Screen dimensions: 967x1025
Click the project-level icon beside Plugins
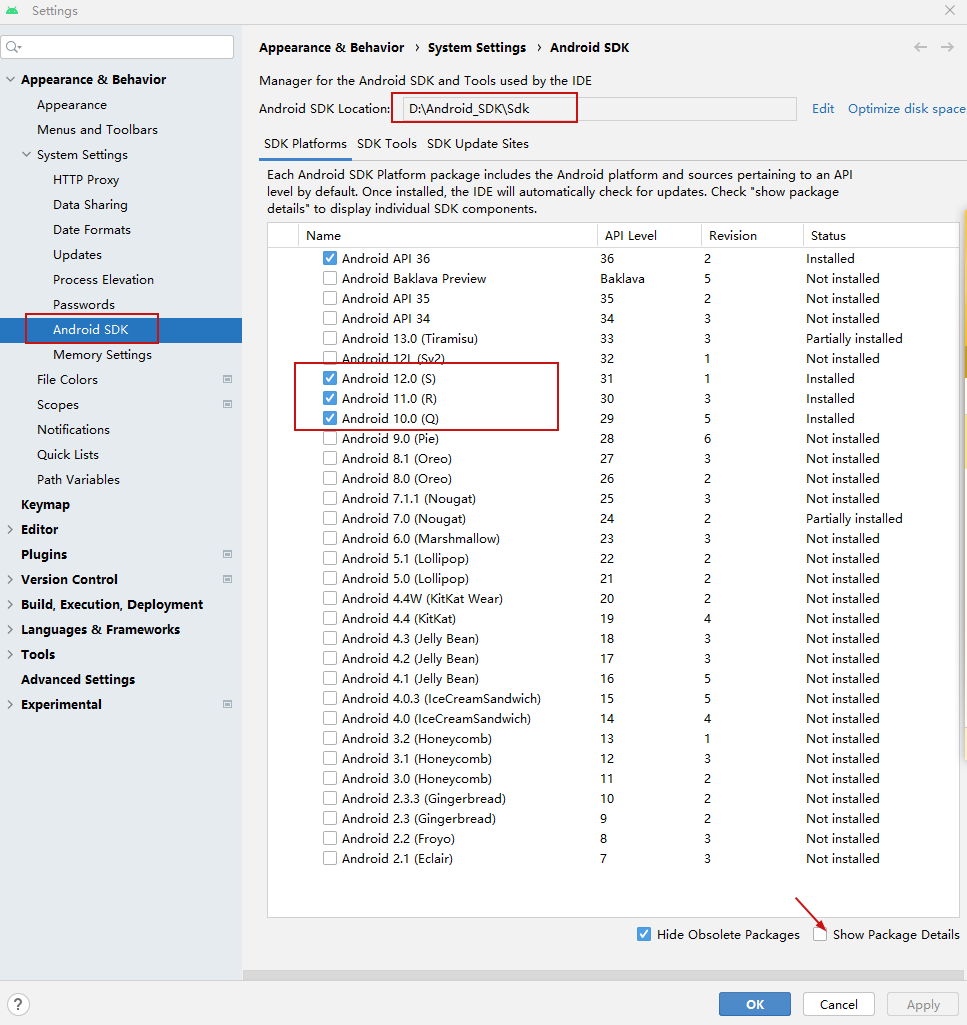228,554
